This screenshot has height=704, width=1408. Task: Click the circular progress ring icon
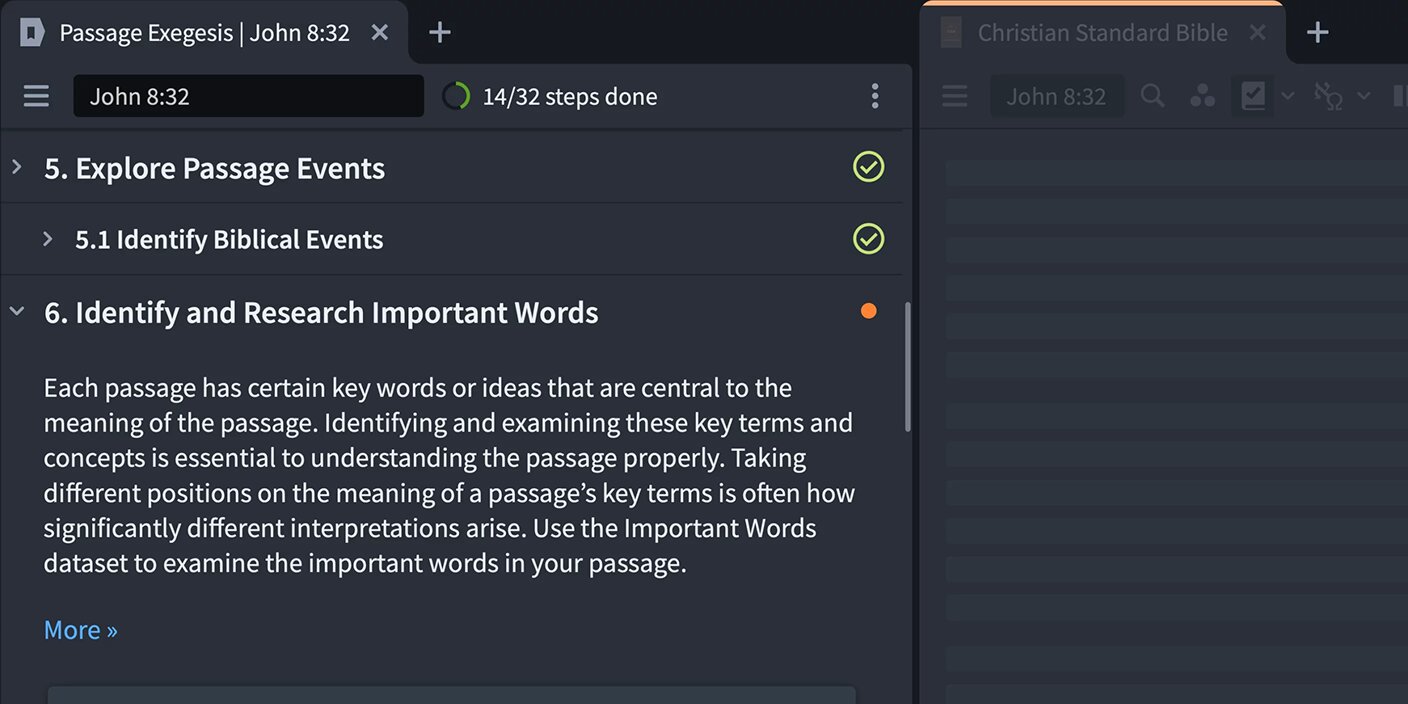point(456,96)
